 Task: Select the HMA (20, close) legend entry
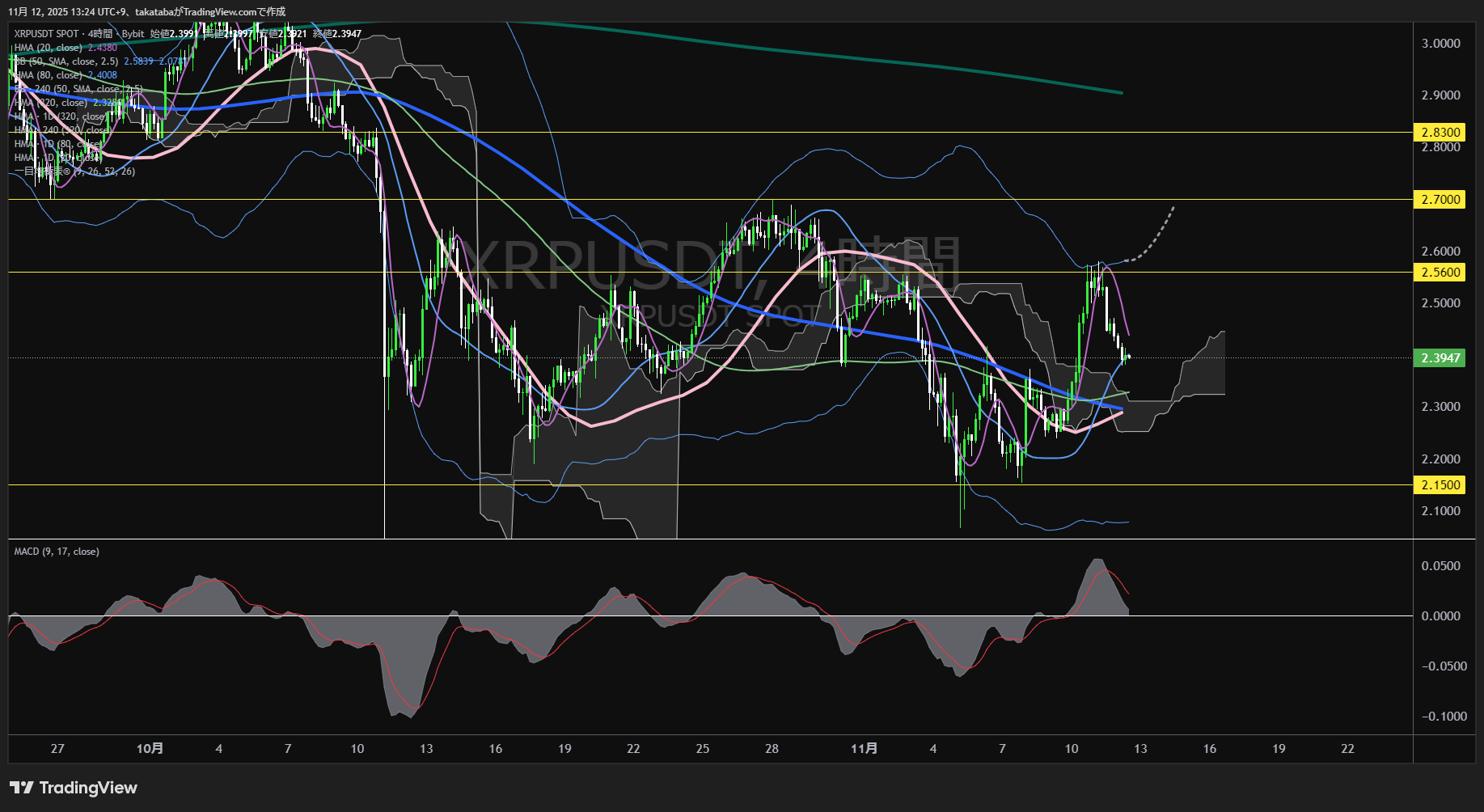click(49, 48)
